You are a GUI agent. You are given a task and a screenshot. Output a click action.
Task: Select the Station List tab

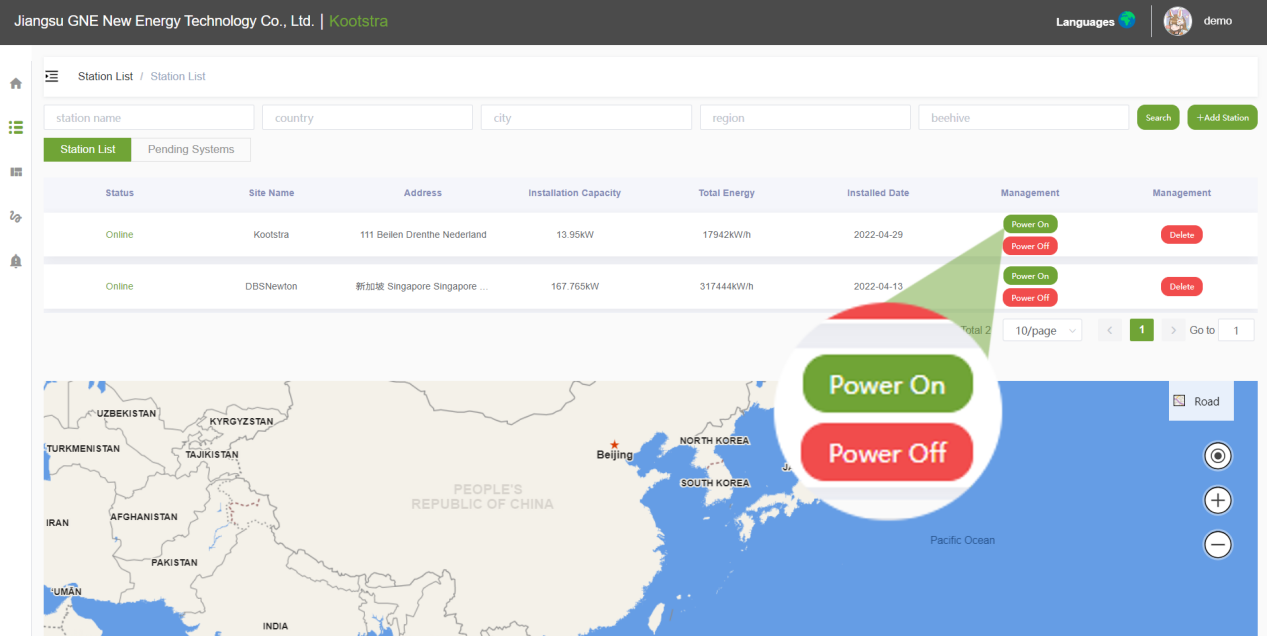[88, 150]
